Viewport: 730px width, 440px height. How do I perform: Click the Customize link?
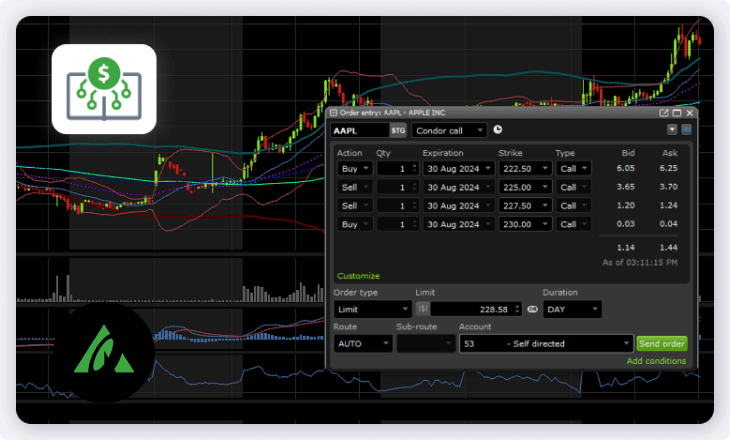[358, 276]
